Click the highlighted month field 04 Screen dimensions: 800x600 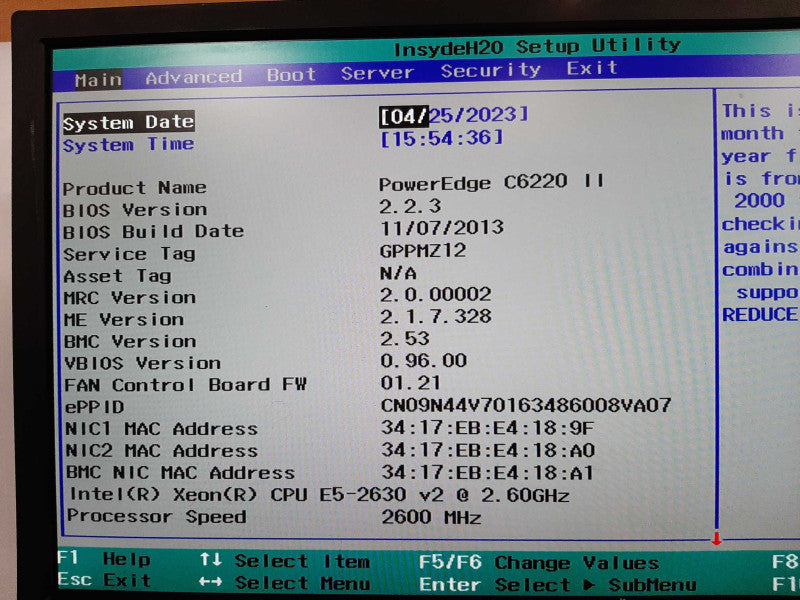click(x=403, y=117)
